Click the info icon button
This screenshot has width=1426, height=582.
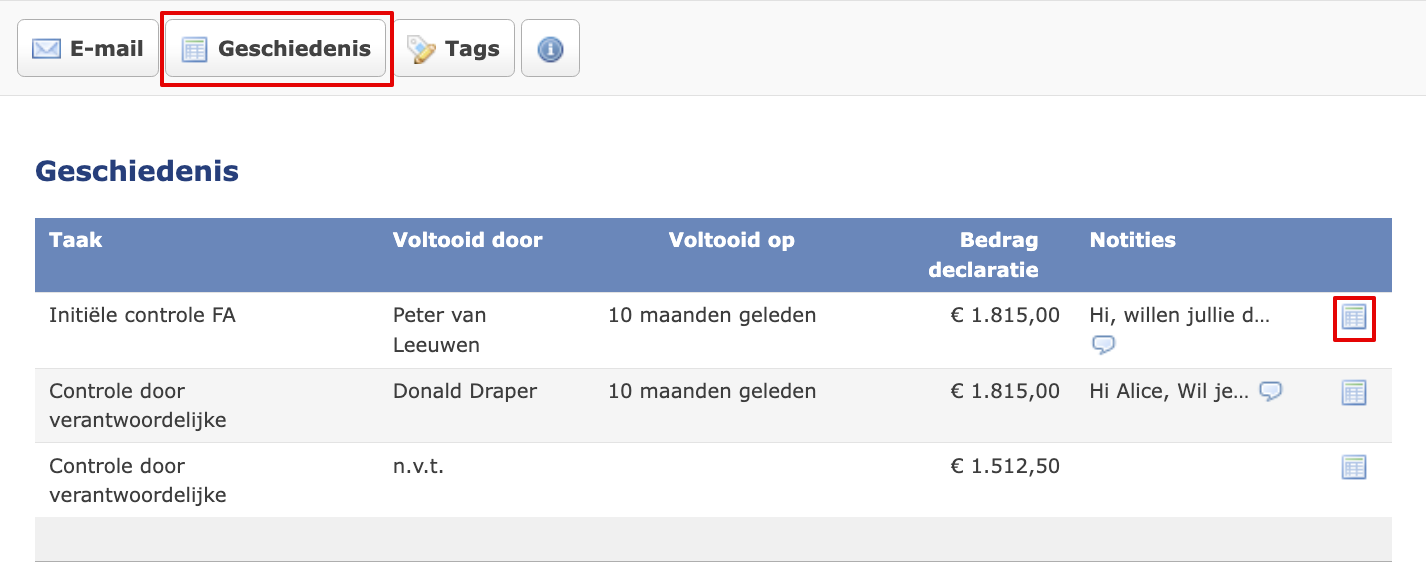coord(550,48)
